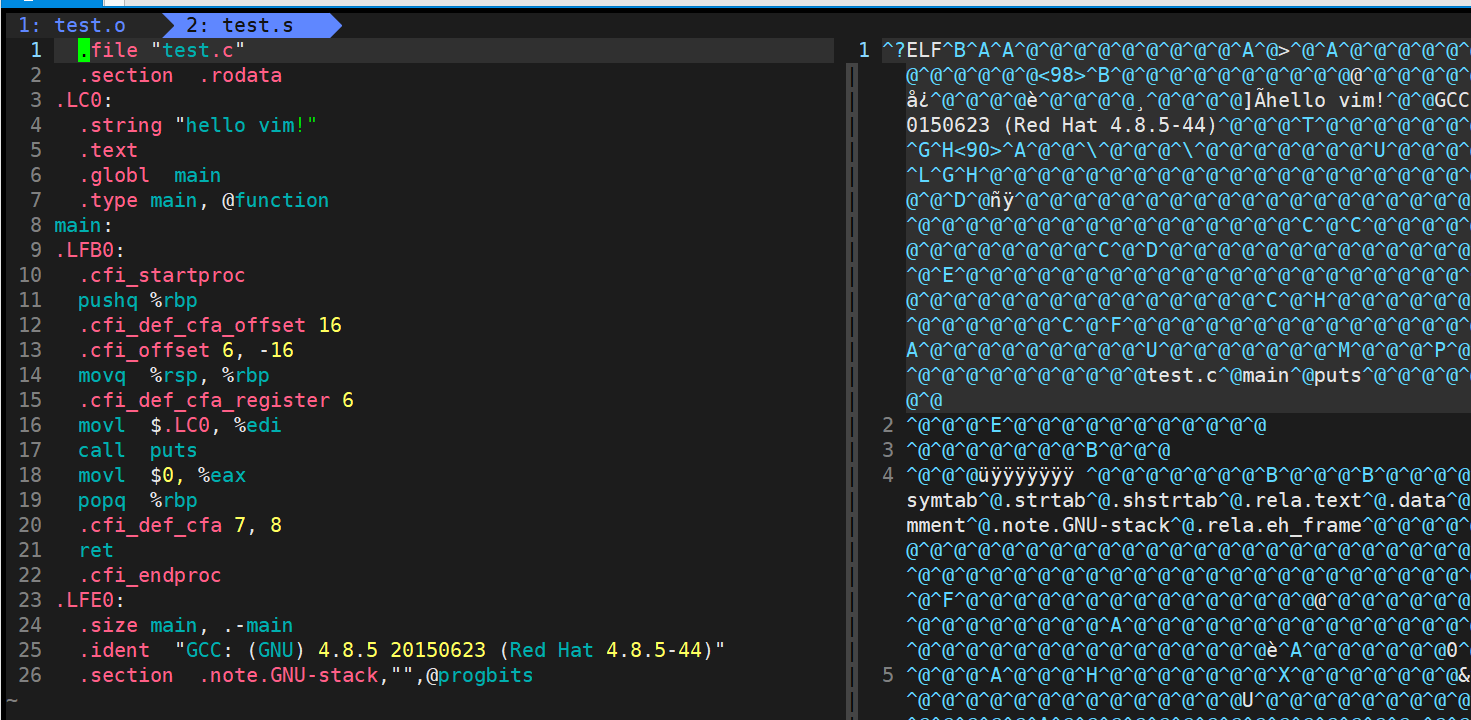Click the '.section .rodata' line

coord(181,75)
